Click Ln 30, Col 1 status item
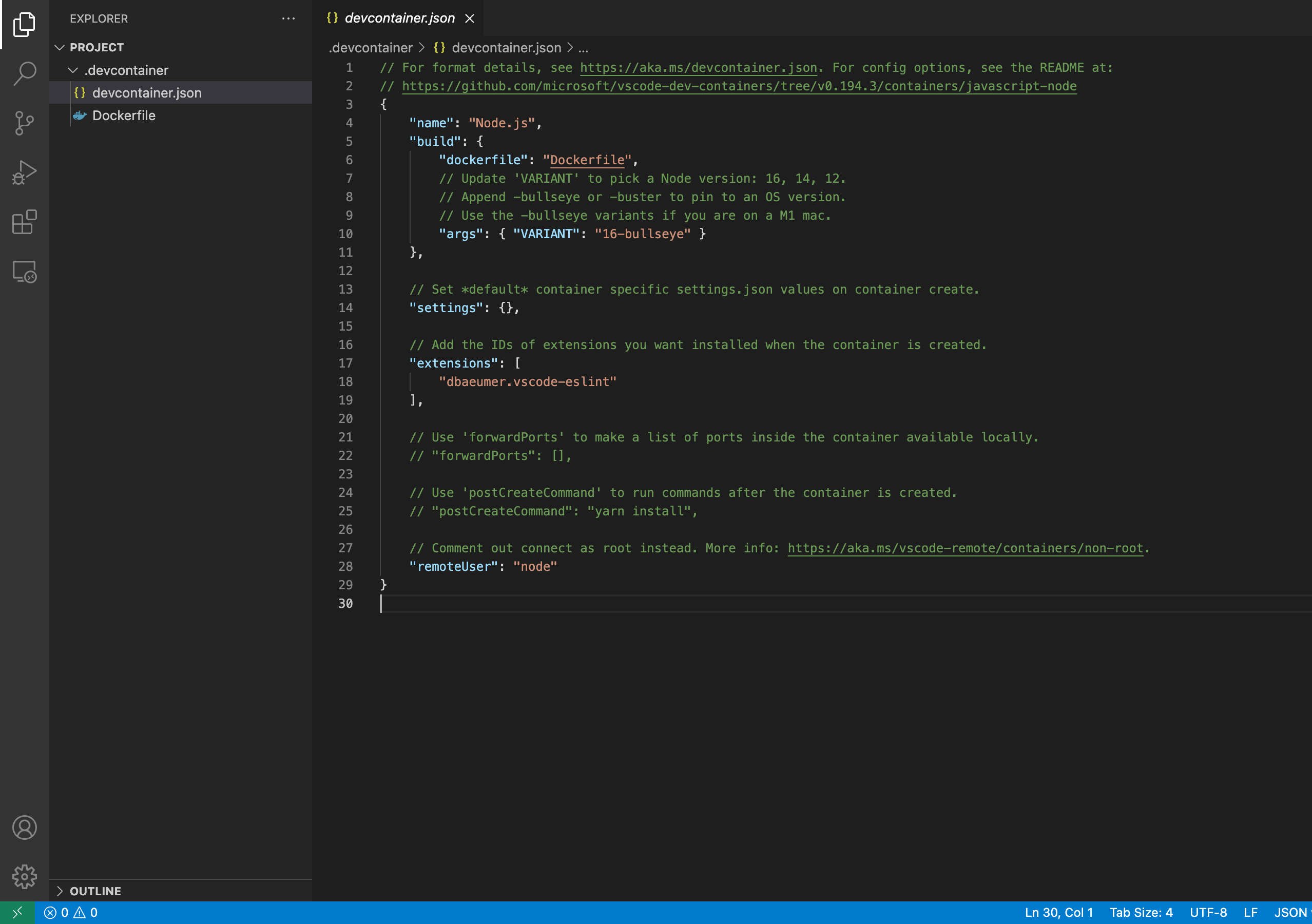This screenshot has height=924, width=1312. click(x=1059, y=913)
